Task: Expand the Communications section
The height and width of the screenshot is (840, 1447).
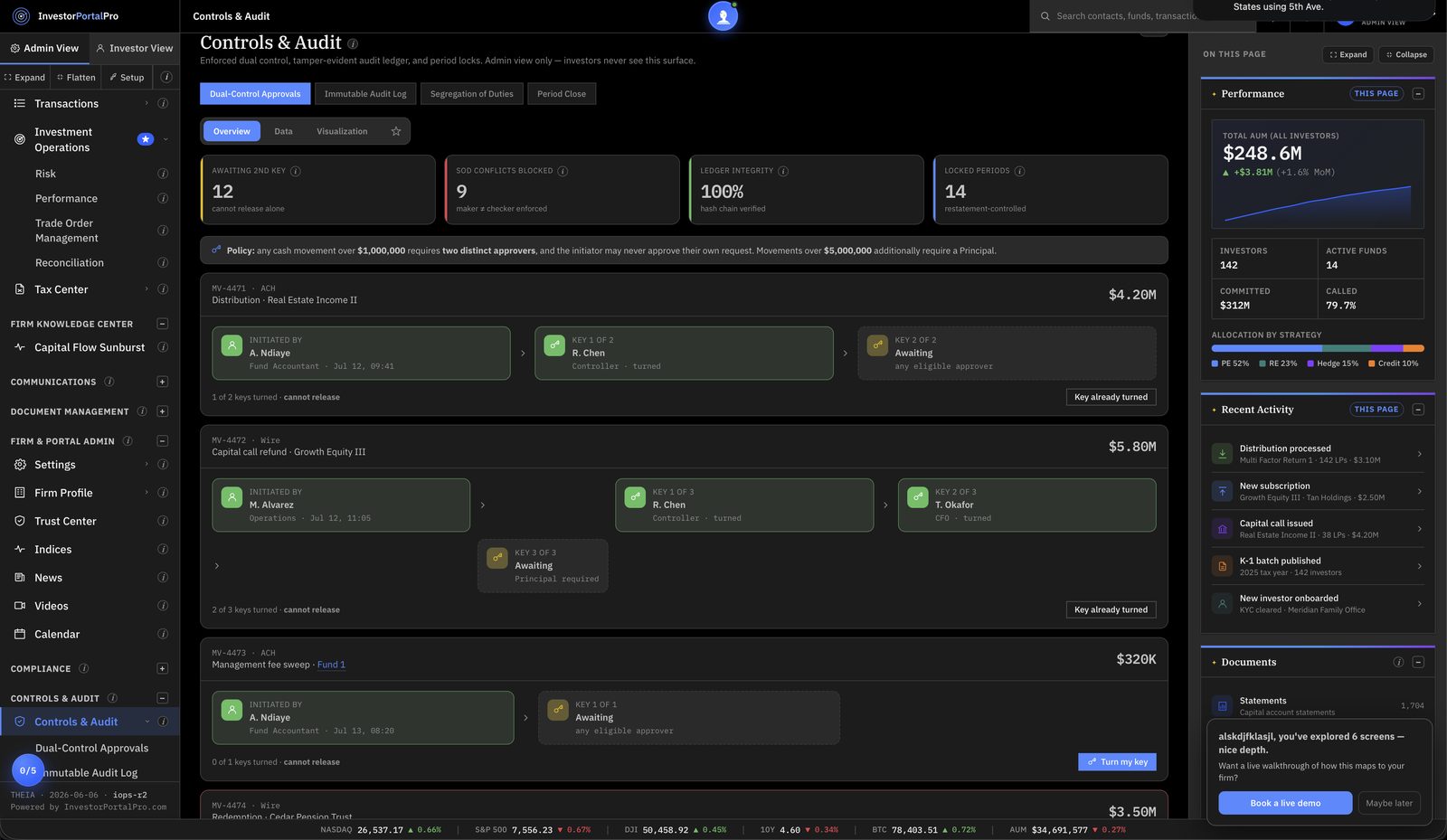Action: pyautogui.click(x=163, y=382)
